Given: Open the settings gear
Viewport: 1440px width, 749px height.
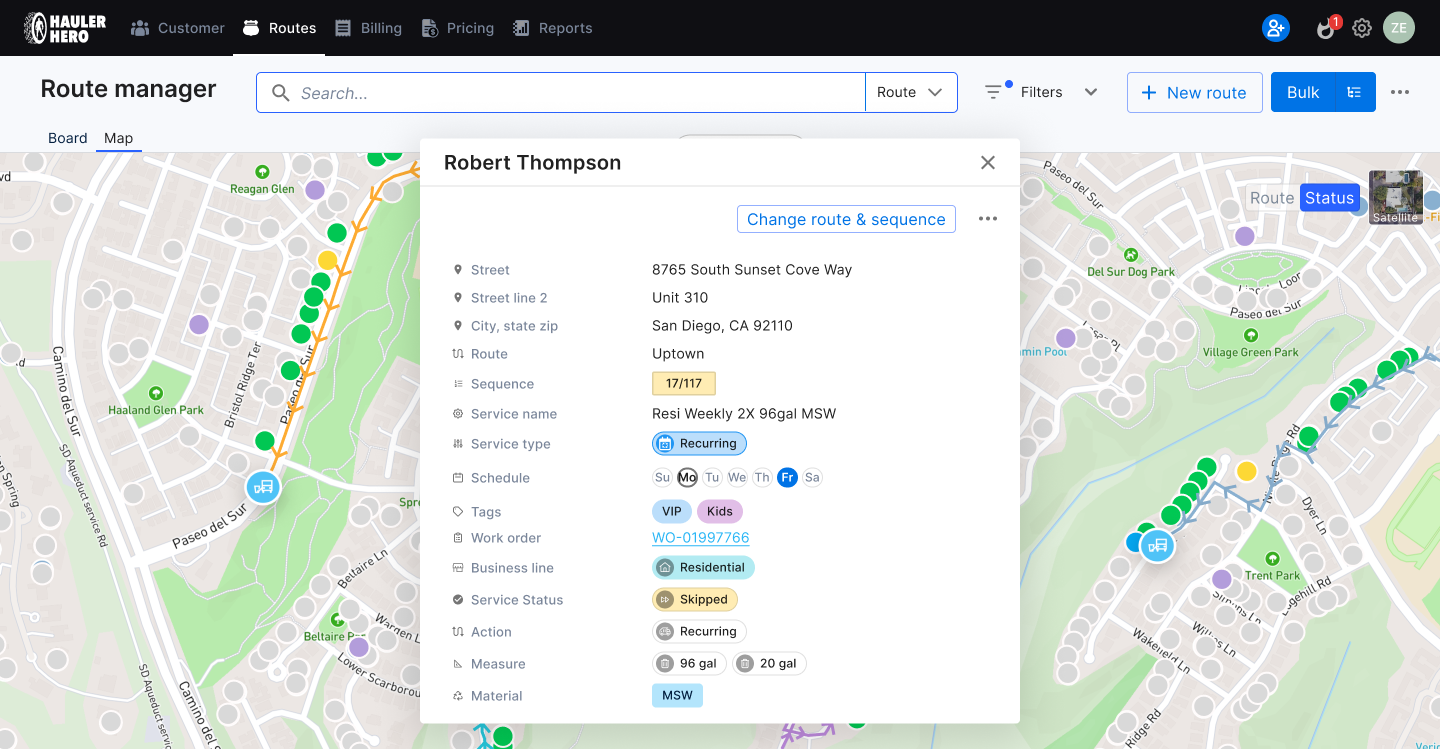Looking at the screenshot, I should tap(1361, 28).
